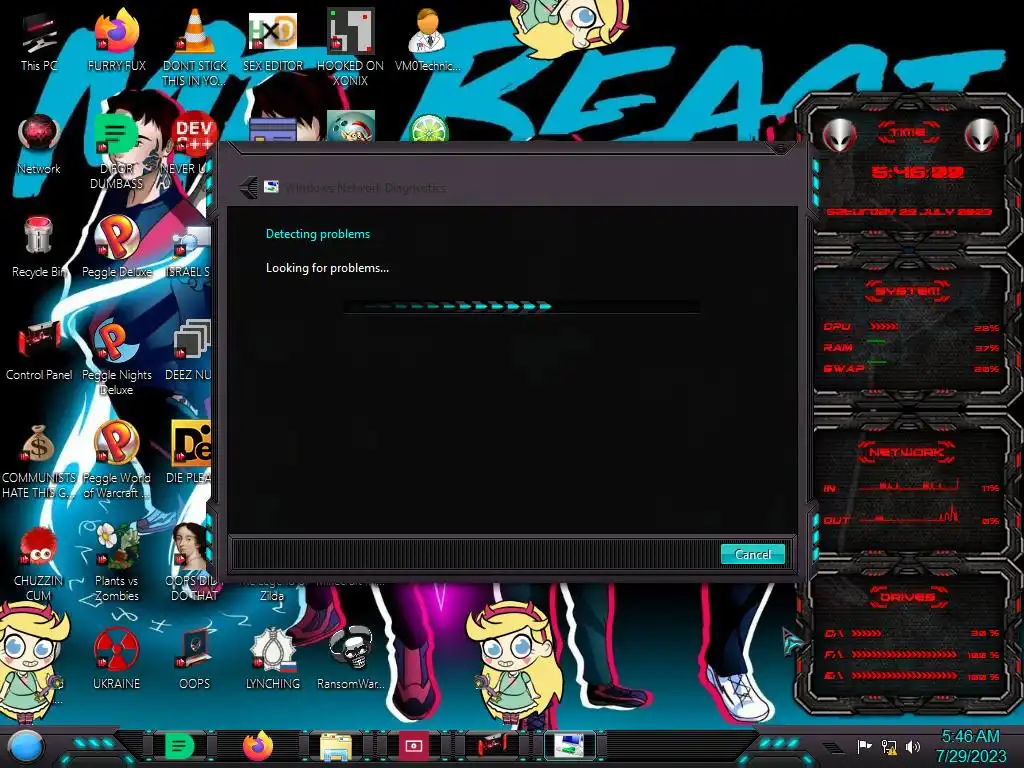Viewport: 1024px width, 768px height.
Task: Open Firefox from the taskbar
Action: 258,746
